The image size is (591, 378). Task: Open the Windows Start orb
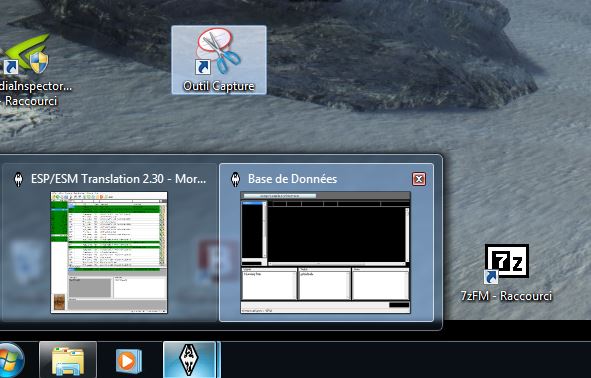pos(10,361)
